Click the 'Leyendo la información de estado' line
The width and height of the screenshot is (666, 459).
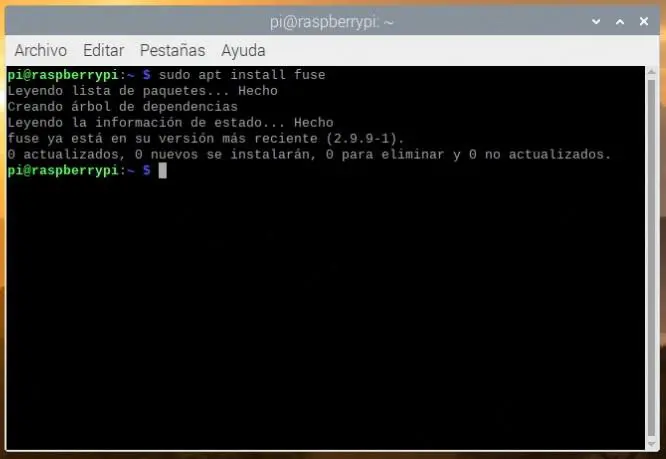pos(170,123)
